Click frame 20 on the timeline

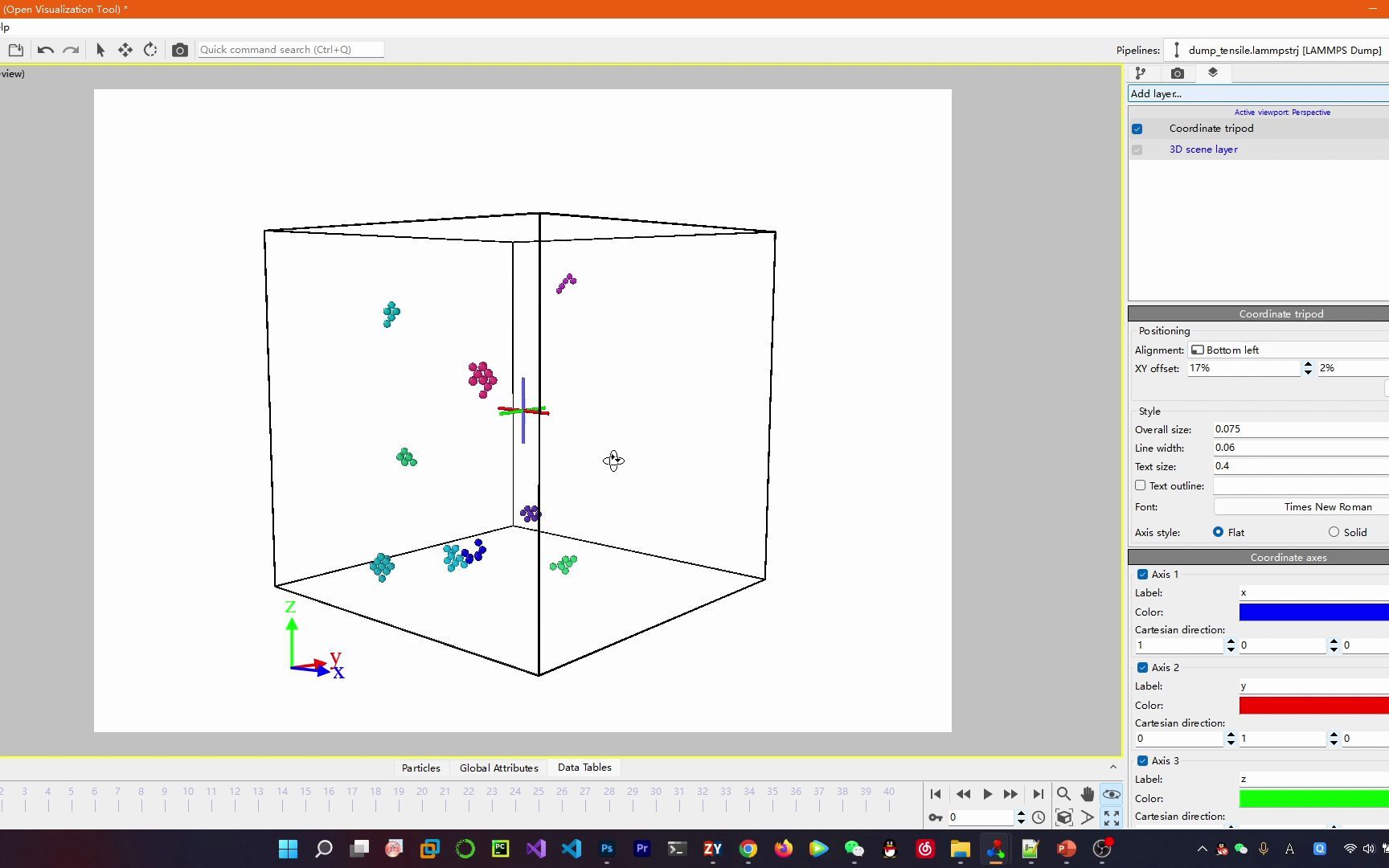pyautogui.click(x=422, y=792)
